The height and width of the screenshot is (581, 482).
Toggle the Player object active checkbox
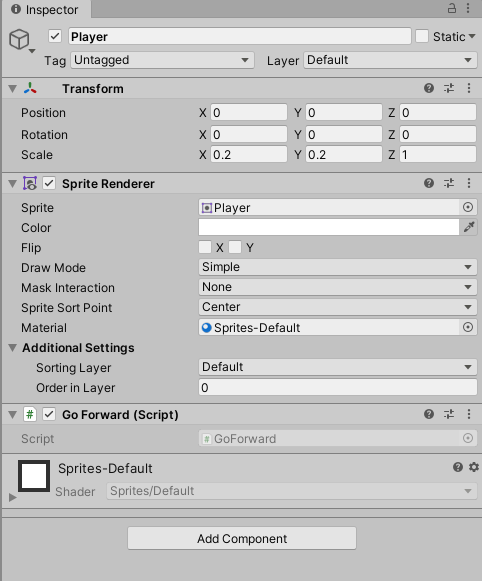55,36
